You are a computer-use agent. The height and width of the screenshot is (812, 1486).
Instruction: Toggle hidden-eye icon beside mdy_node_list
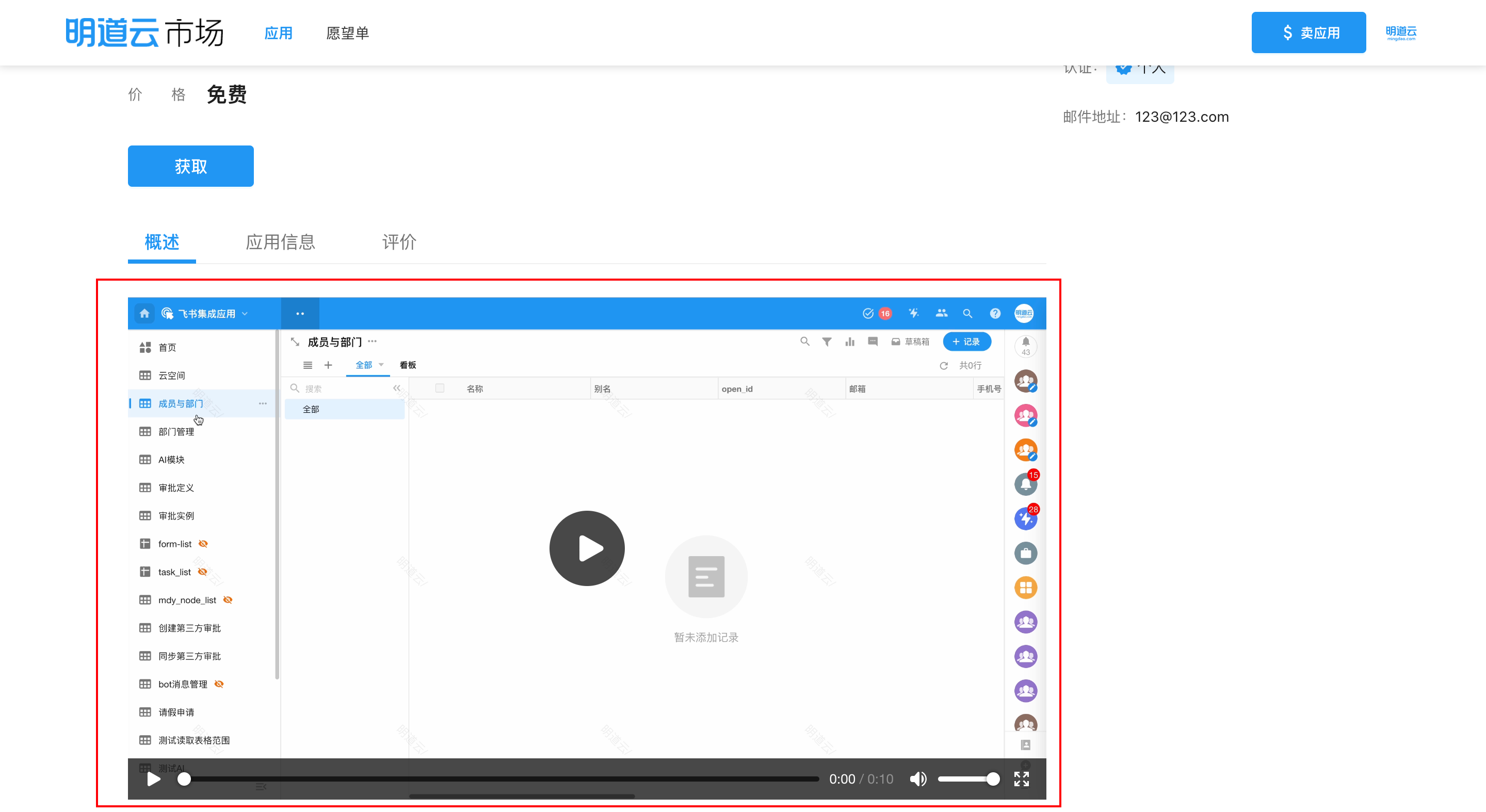[x=228, y=600]
